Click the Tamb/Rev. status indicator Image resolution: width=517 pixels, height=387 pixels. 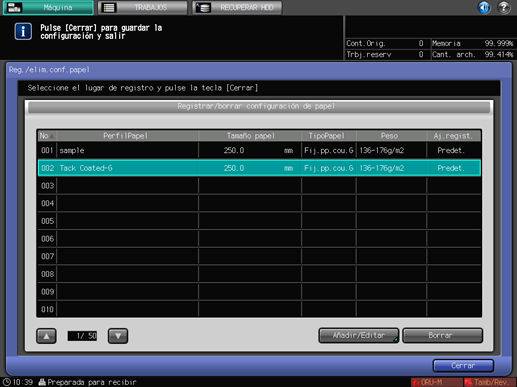tap(490, 382)
